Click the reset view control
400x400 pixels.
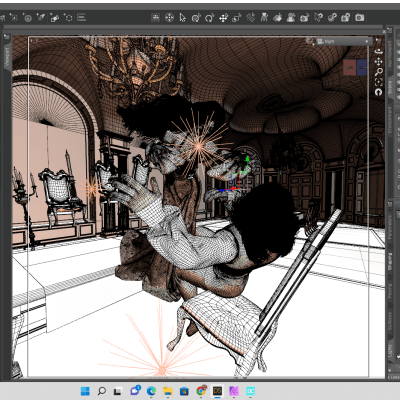(x=378, y=92)
